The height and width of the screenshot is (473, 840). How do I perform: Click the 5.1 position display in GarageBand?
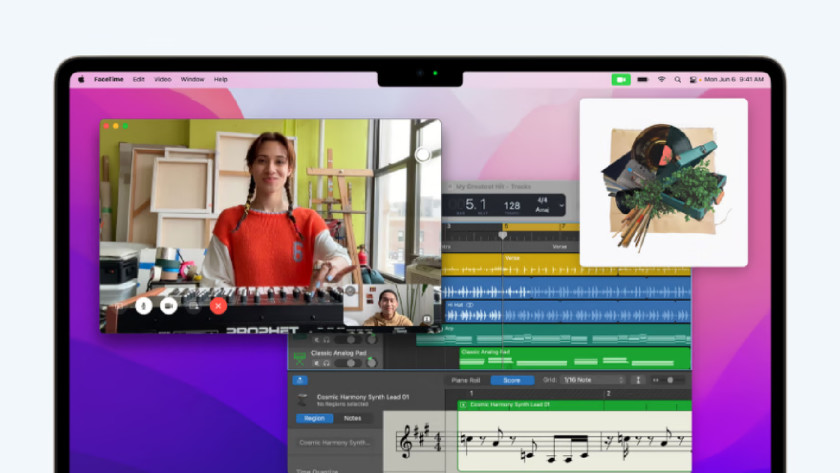[475, 204]
